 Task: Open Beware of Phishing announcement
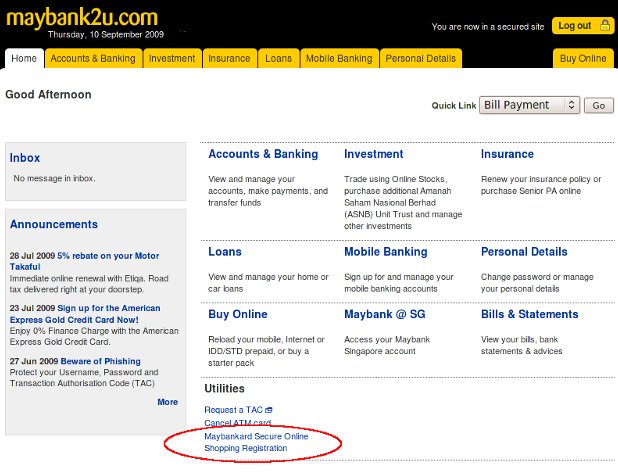click(101, 361)
